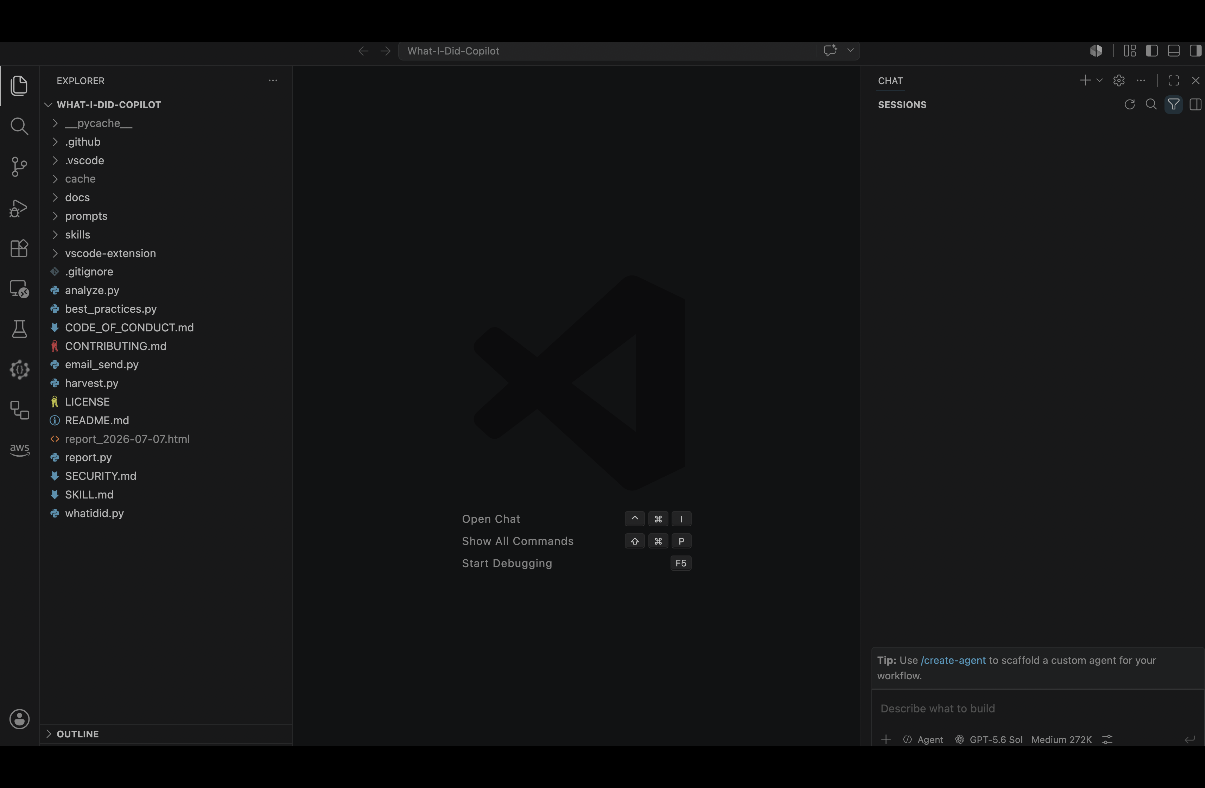This screenshot has height=788, width=1205.
Task: Click the /create-agent link in the tip
Action: (953, 660)
